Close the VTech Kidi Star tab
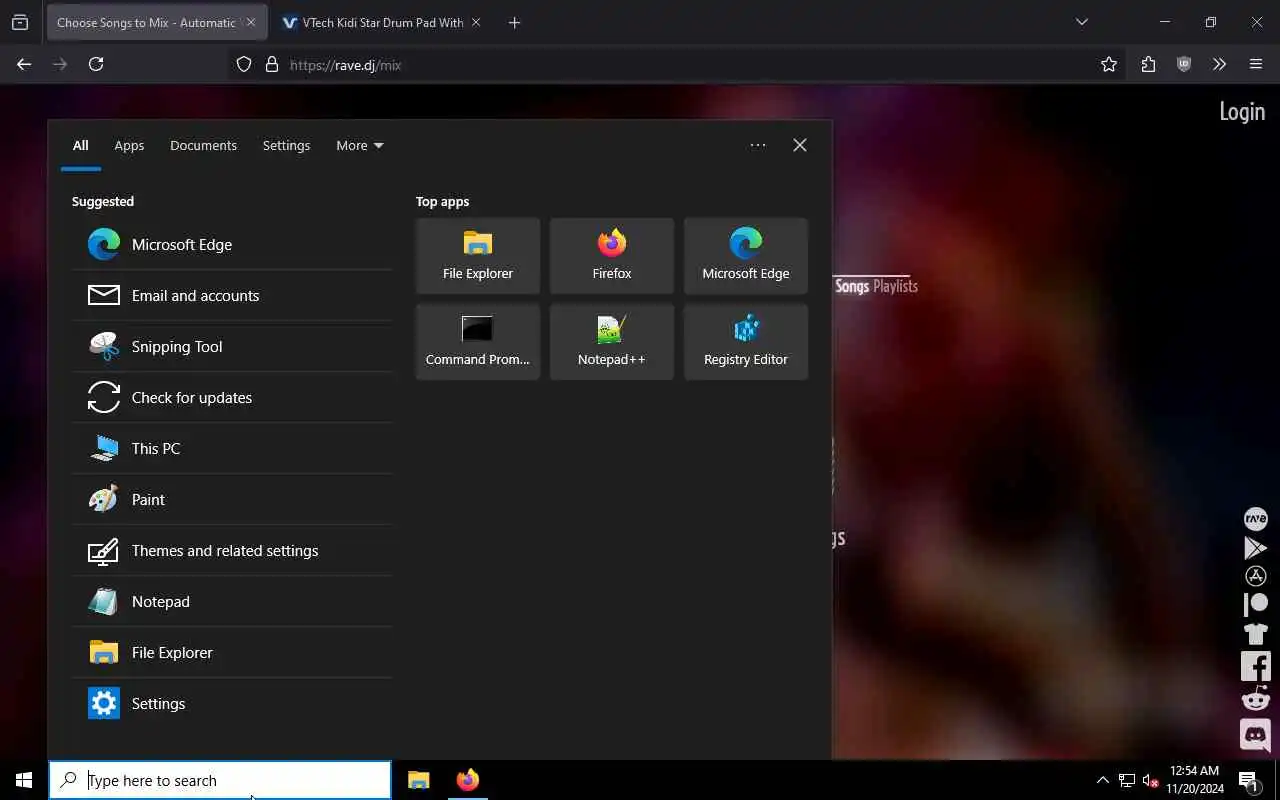 [475, 22]
